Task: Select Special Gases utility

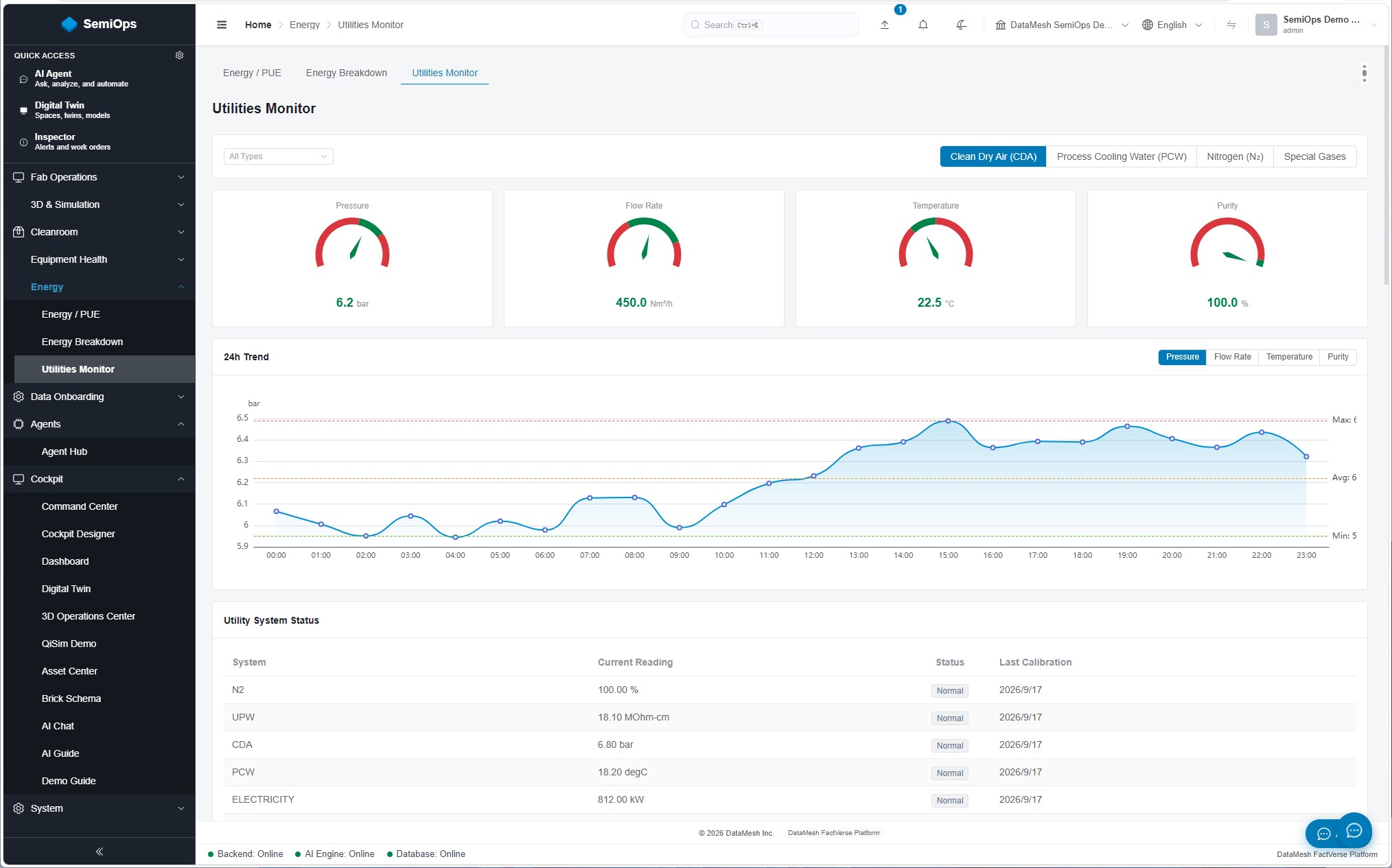Action: coord(1314,156)
